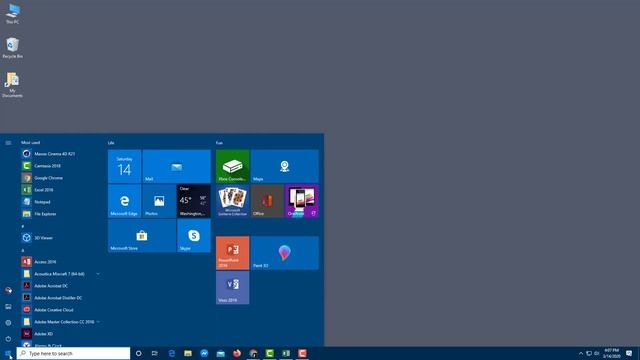Open Cortana from the taskbar

click(138, 353)
